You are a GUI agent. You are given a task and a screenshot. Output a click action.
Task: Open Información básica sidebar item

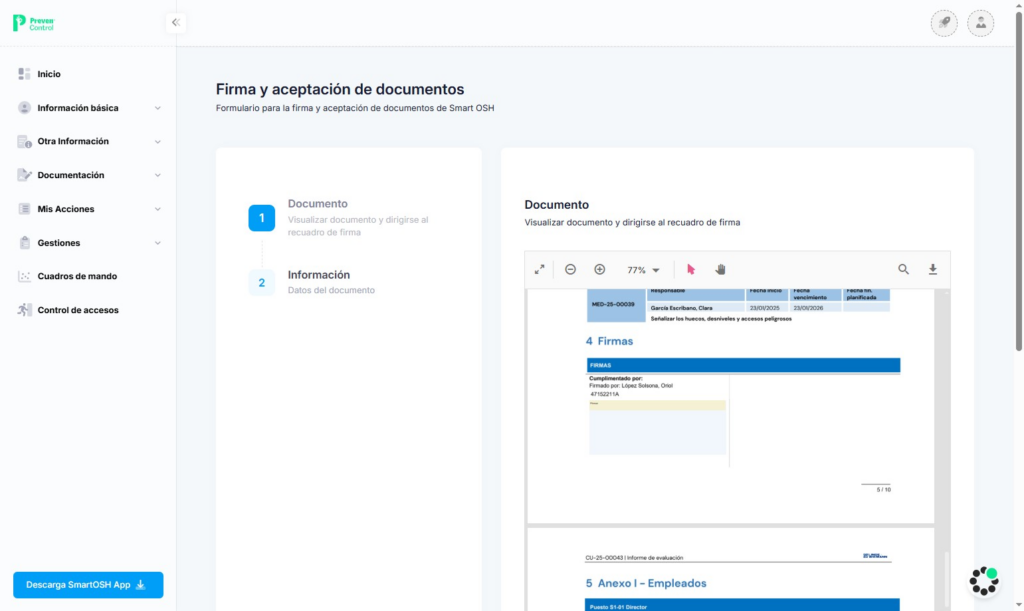click(78, 108)
